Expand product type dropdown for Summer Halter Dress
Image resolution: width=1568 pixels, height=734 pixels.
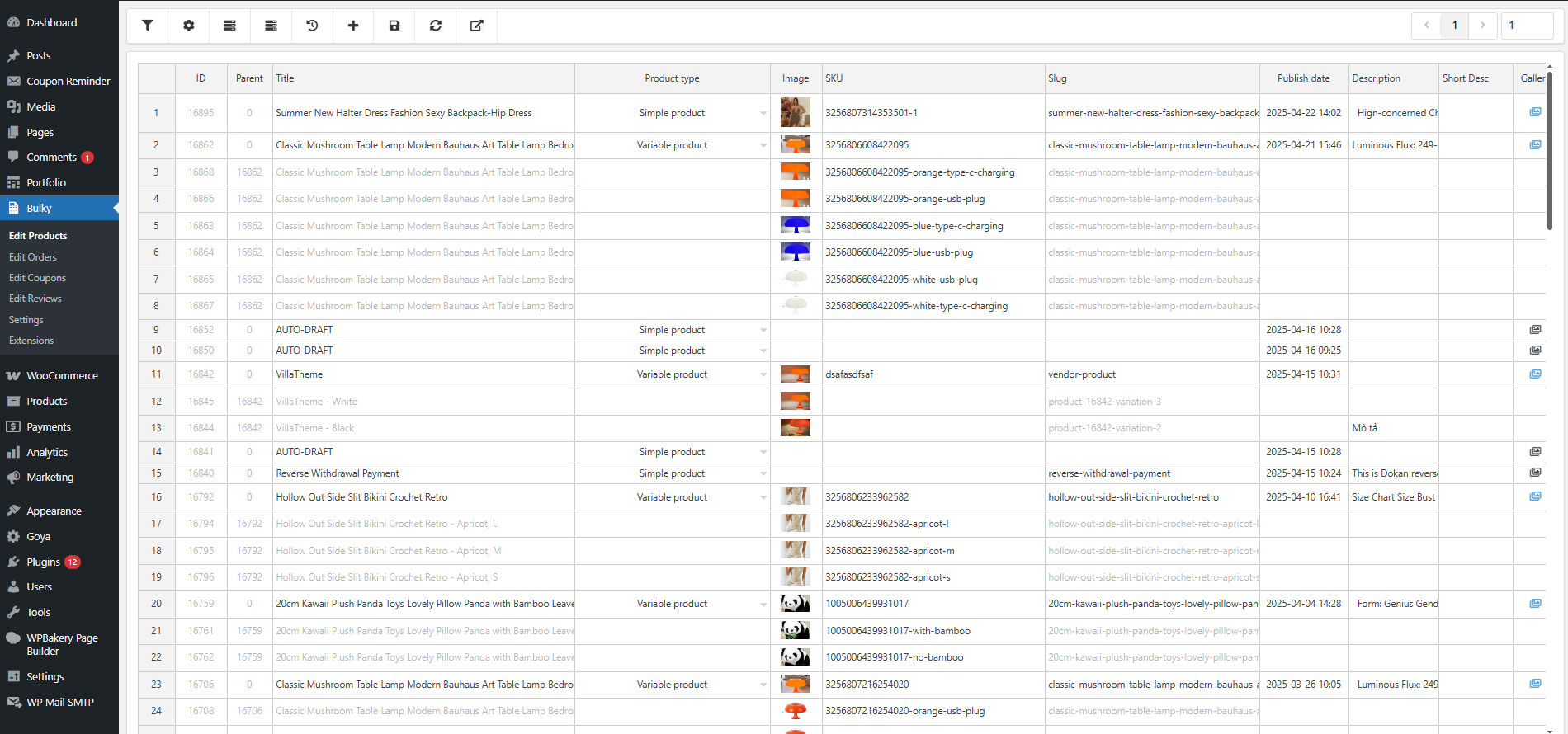(x=763, y=113)
